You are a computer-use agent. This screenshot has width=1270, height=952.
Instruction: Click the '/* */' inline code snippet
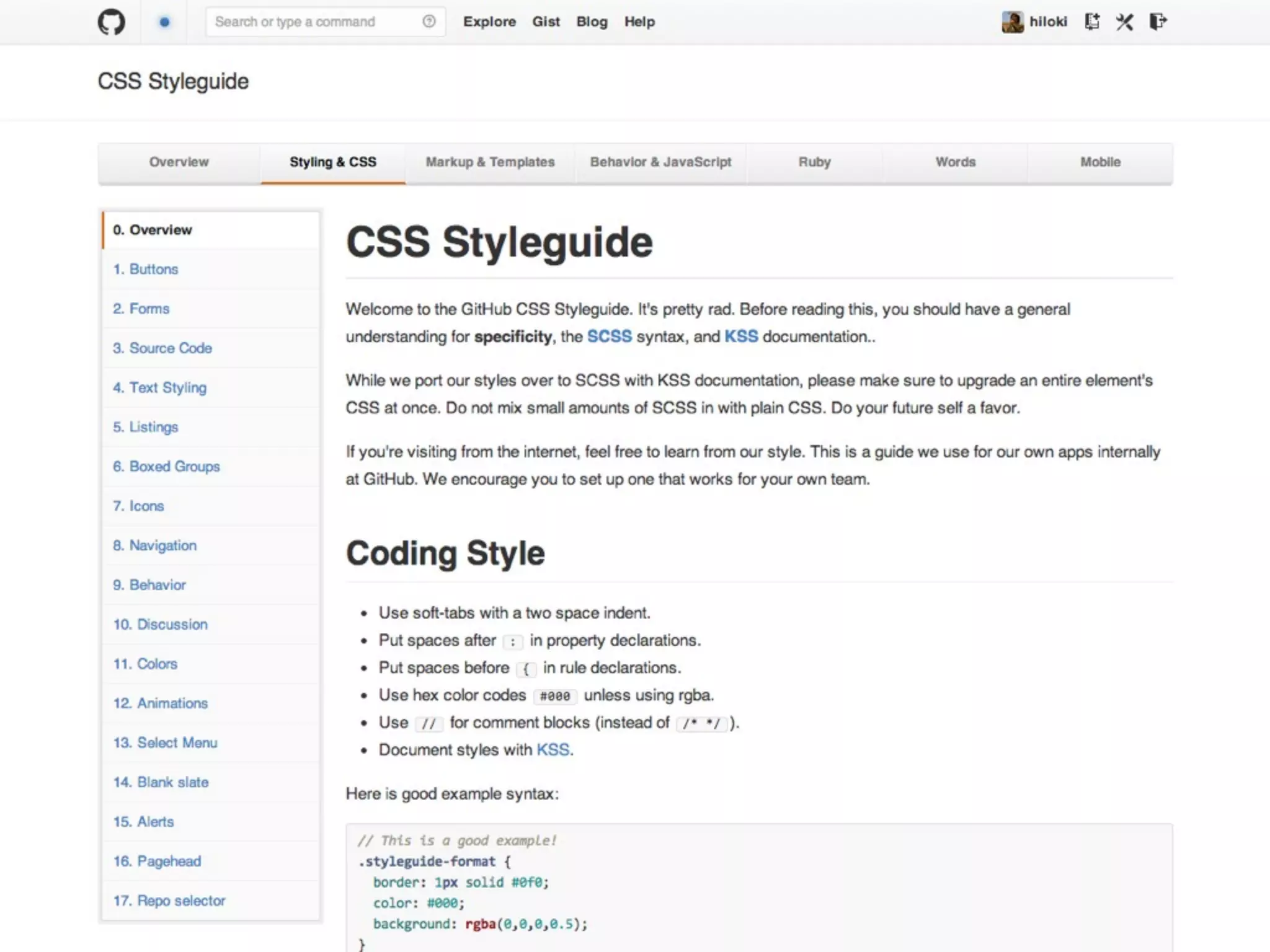tap(701, 723)
